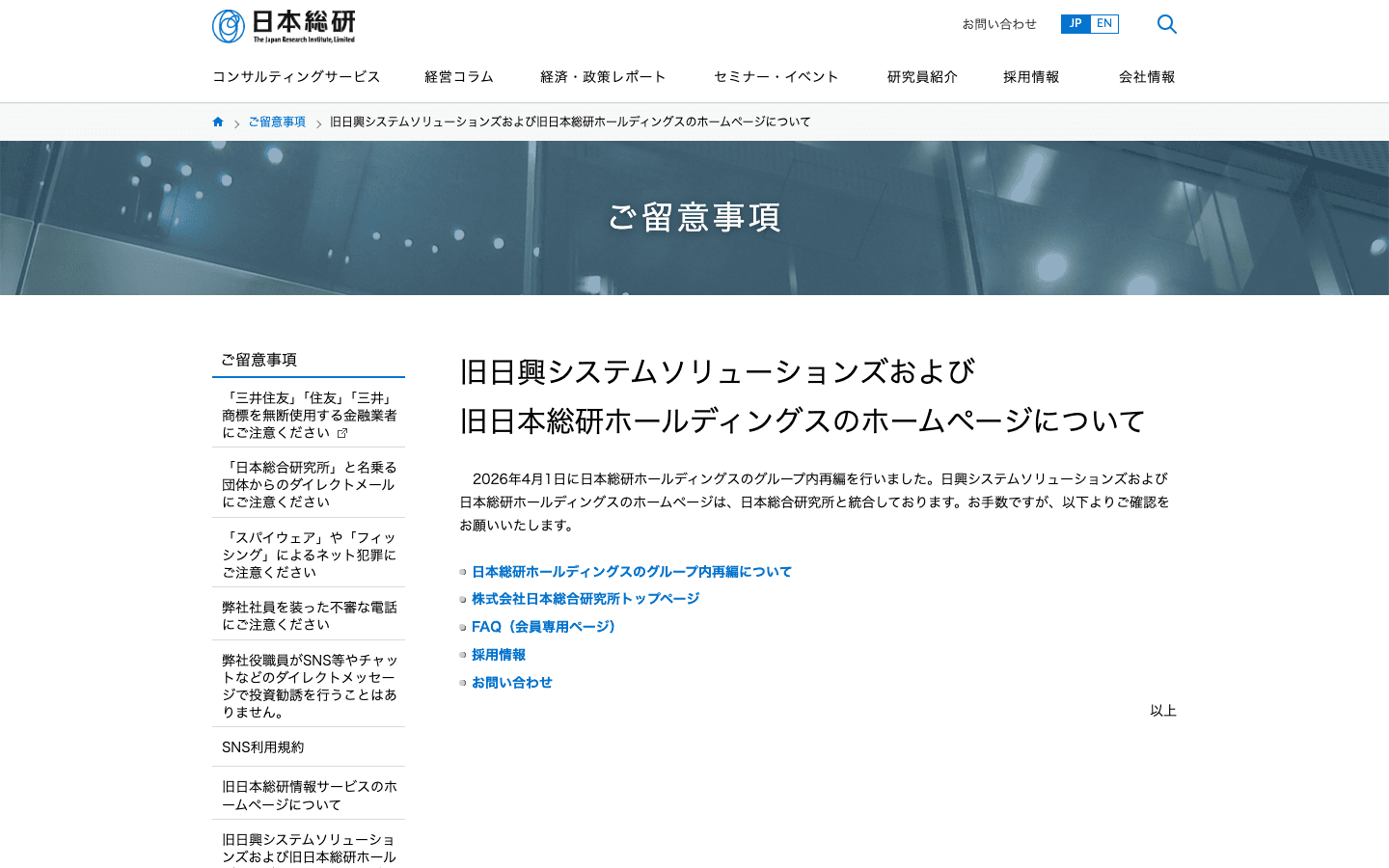The width and height of the screenshot is (1389, 868).
Task: Open link 株式会社日本総合研究所トップページ
Action: [586, 599]
